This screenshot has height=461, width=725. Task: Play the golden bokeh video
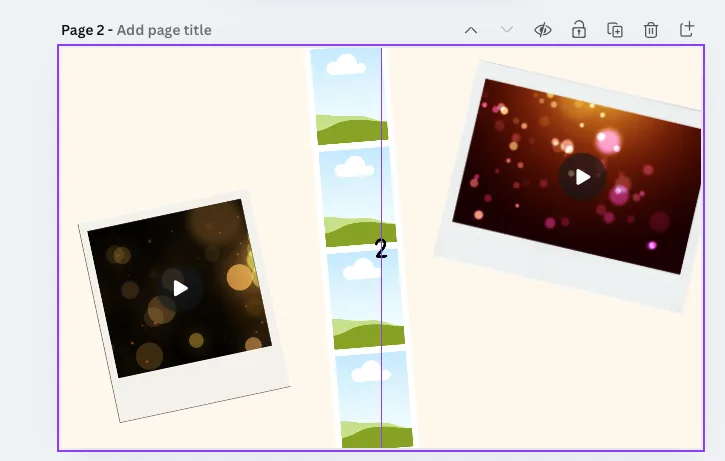tap(180, 289)
